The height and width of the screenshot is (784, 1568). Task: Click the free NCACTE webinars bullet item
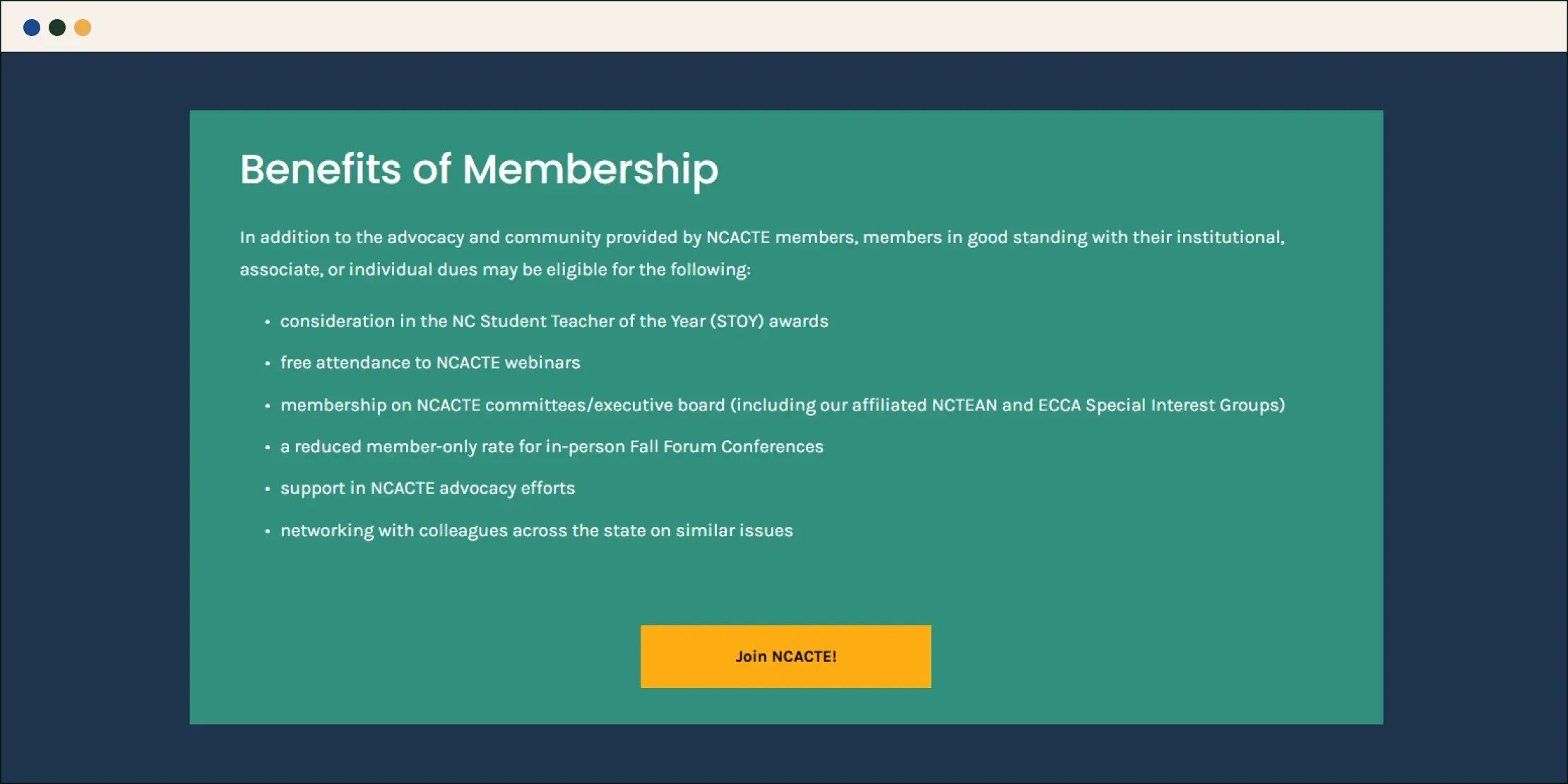pyautogui.click(x=430, y=362)
